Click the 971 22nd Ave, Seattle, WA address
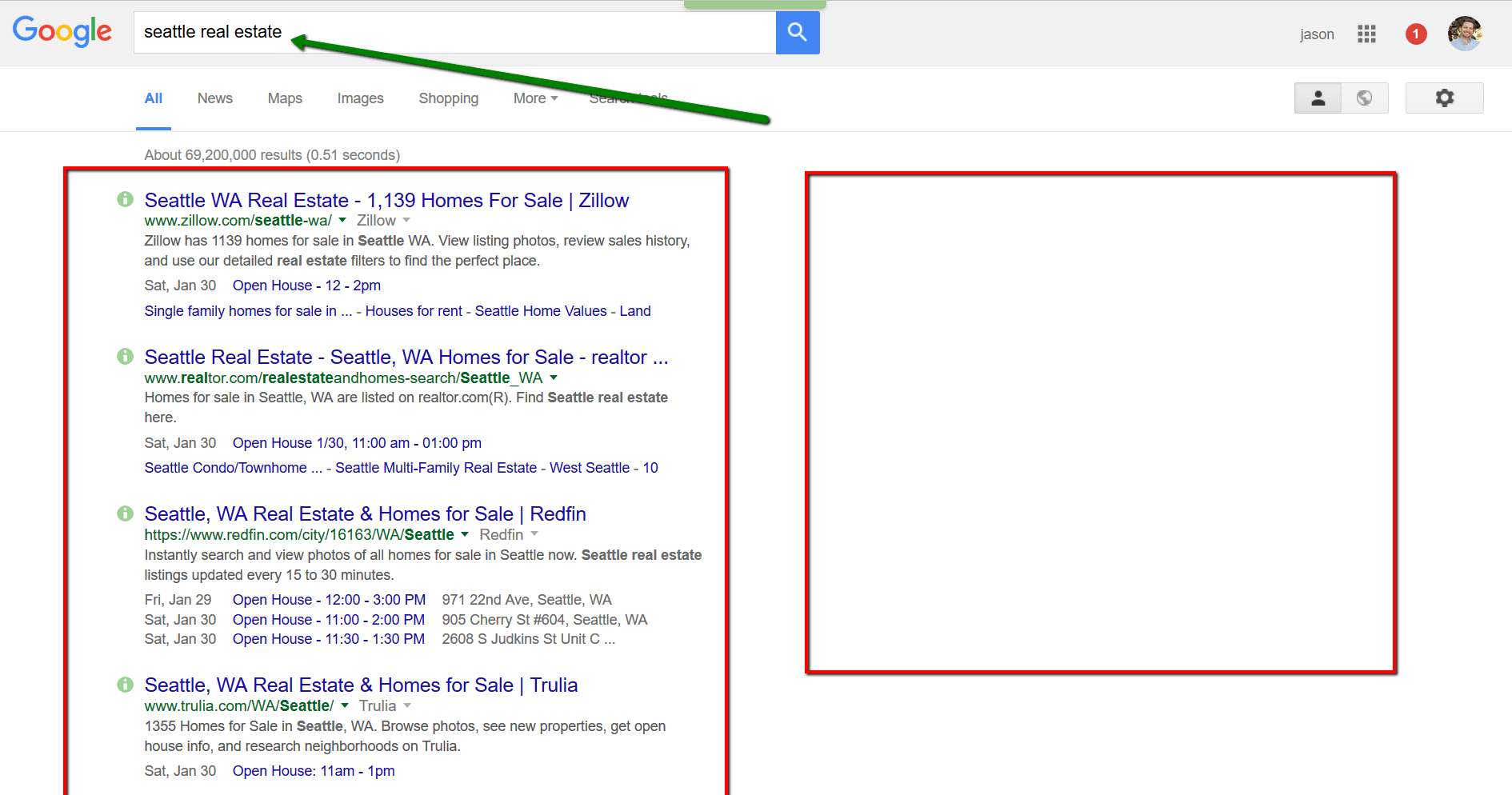 pos(526,600)
